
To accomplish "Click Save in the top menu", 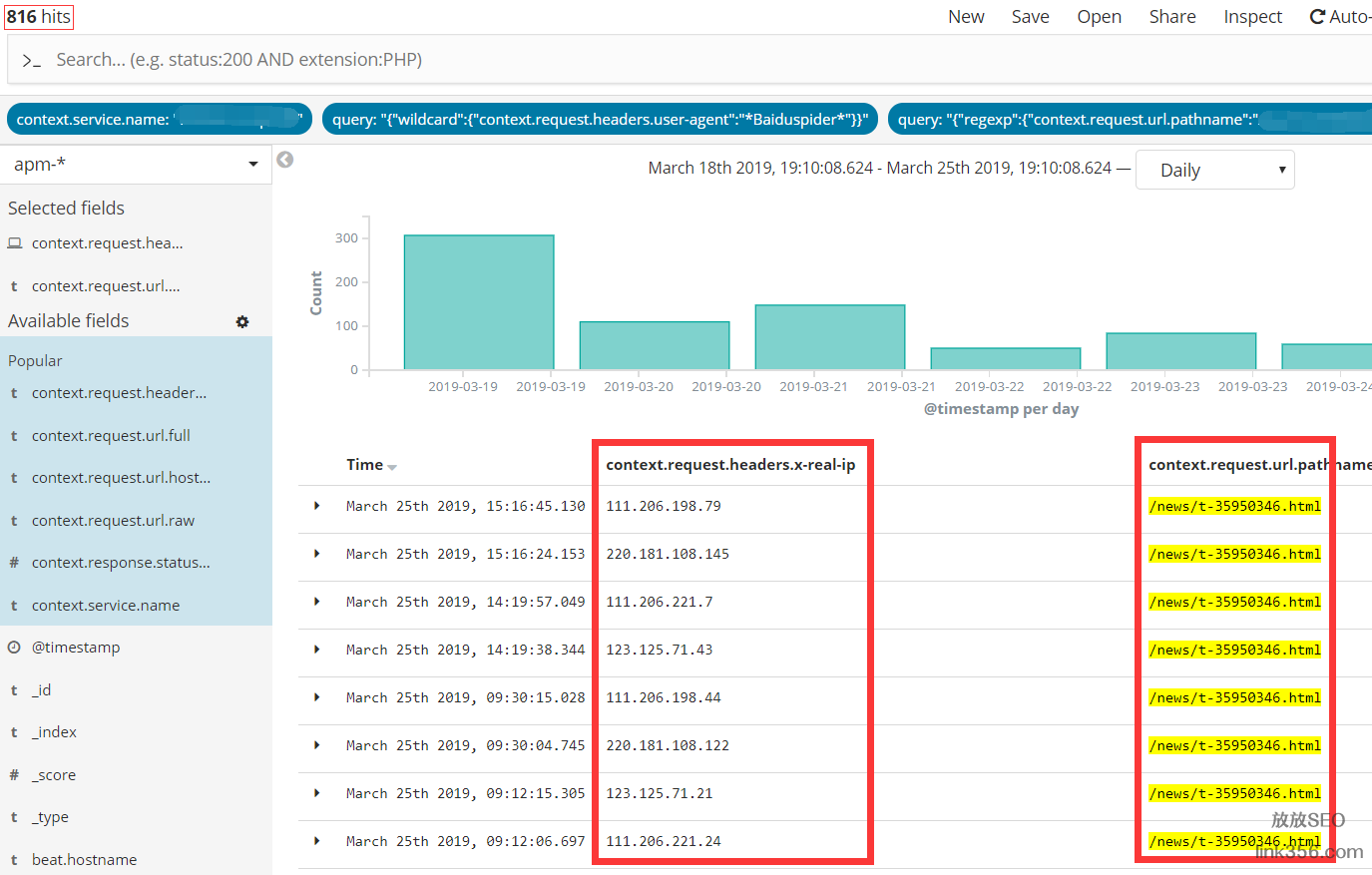I will (x=1030, y=17).
